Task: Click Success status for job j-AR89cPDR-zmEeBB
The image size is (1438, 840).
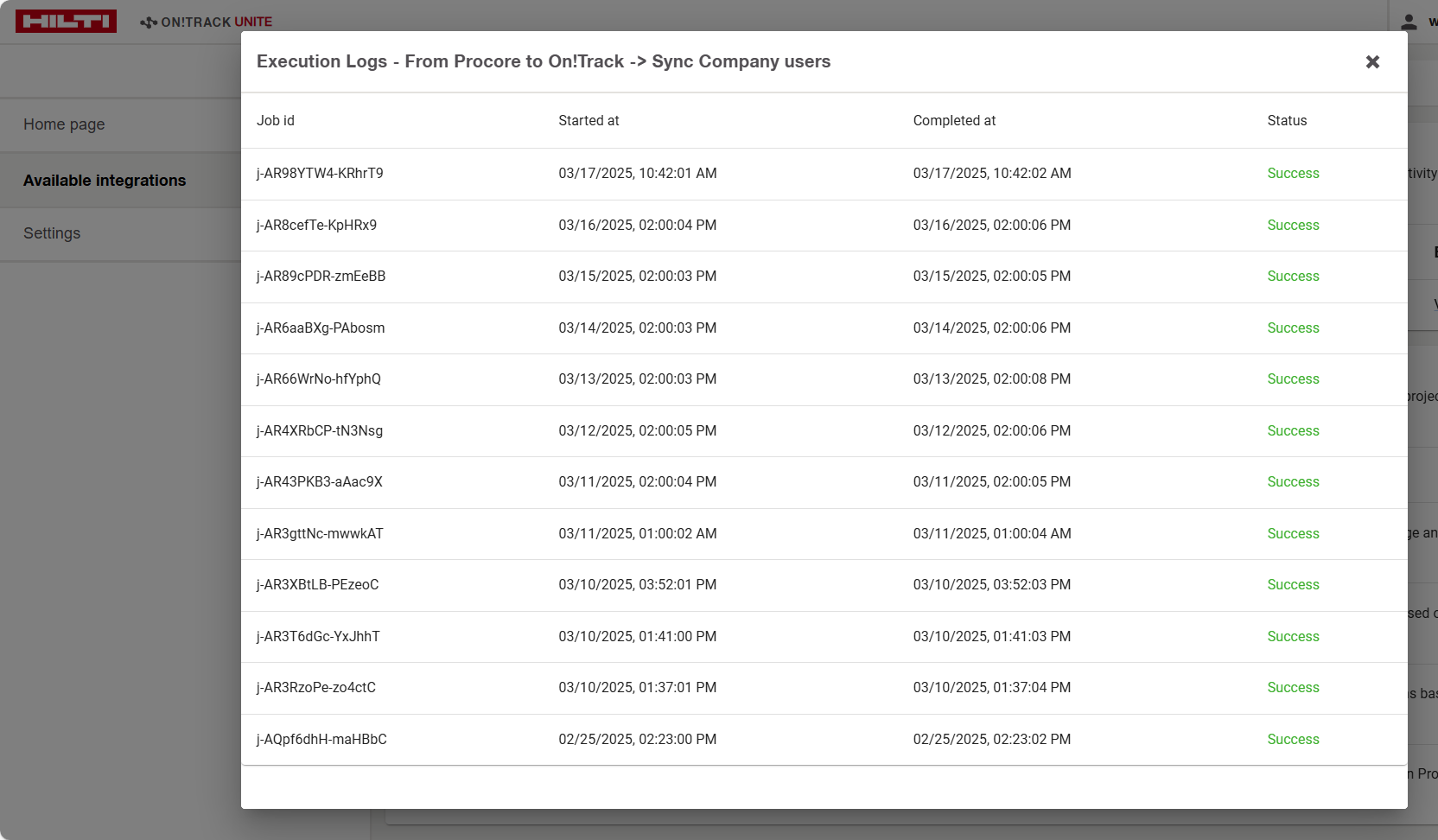Action: pyautogui.click(x=1293, y=277)
